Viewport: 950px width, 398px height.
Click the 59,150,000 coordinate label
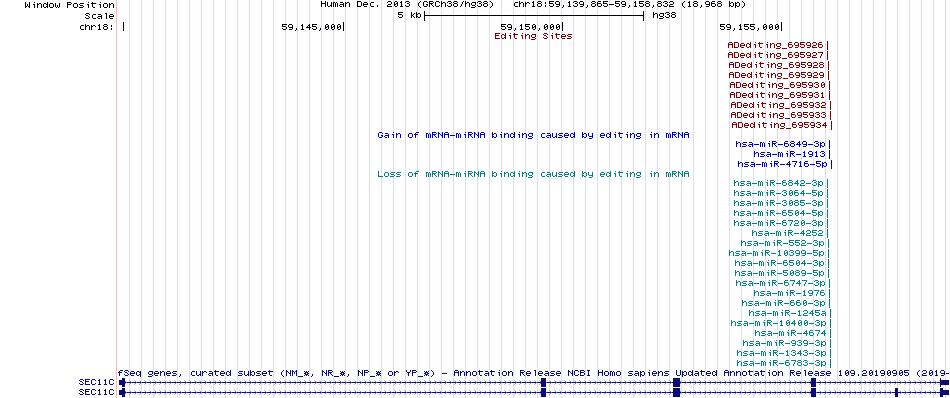coord(531,27)
